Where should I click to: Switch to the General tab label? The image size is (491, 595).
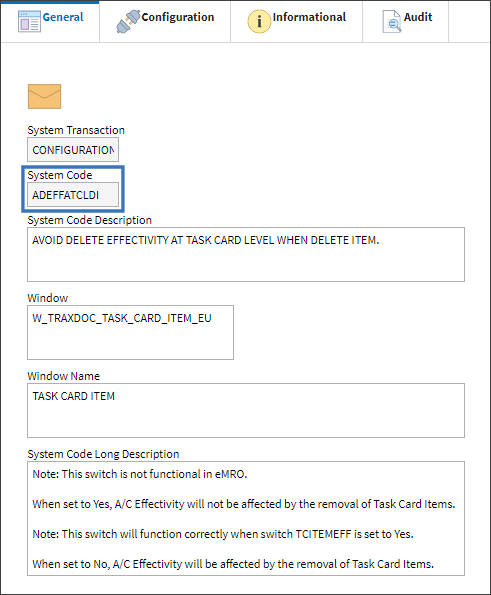tap(63, 17)
